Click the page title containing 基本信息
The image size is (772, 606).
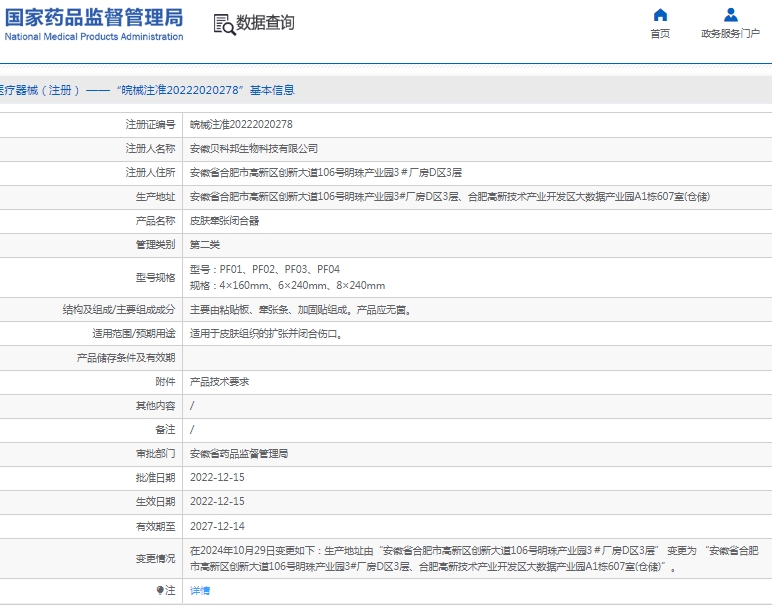pyautogui.click(x=147, y=90)
